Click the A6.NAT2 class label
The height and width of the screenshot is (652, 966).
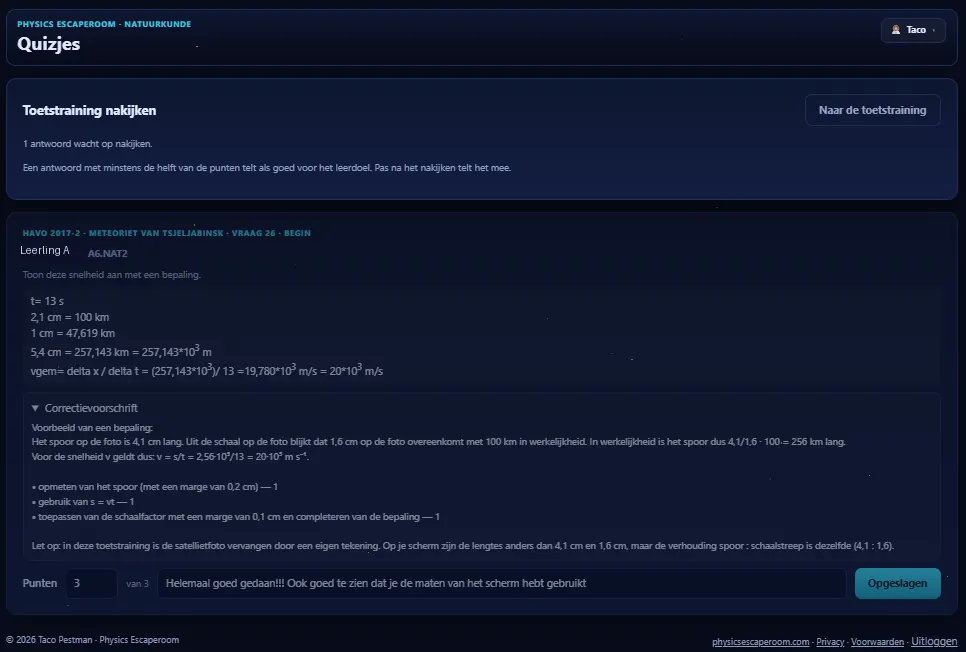107,253
